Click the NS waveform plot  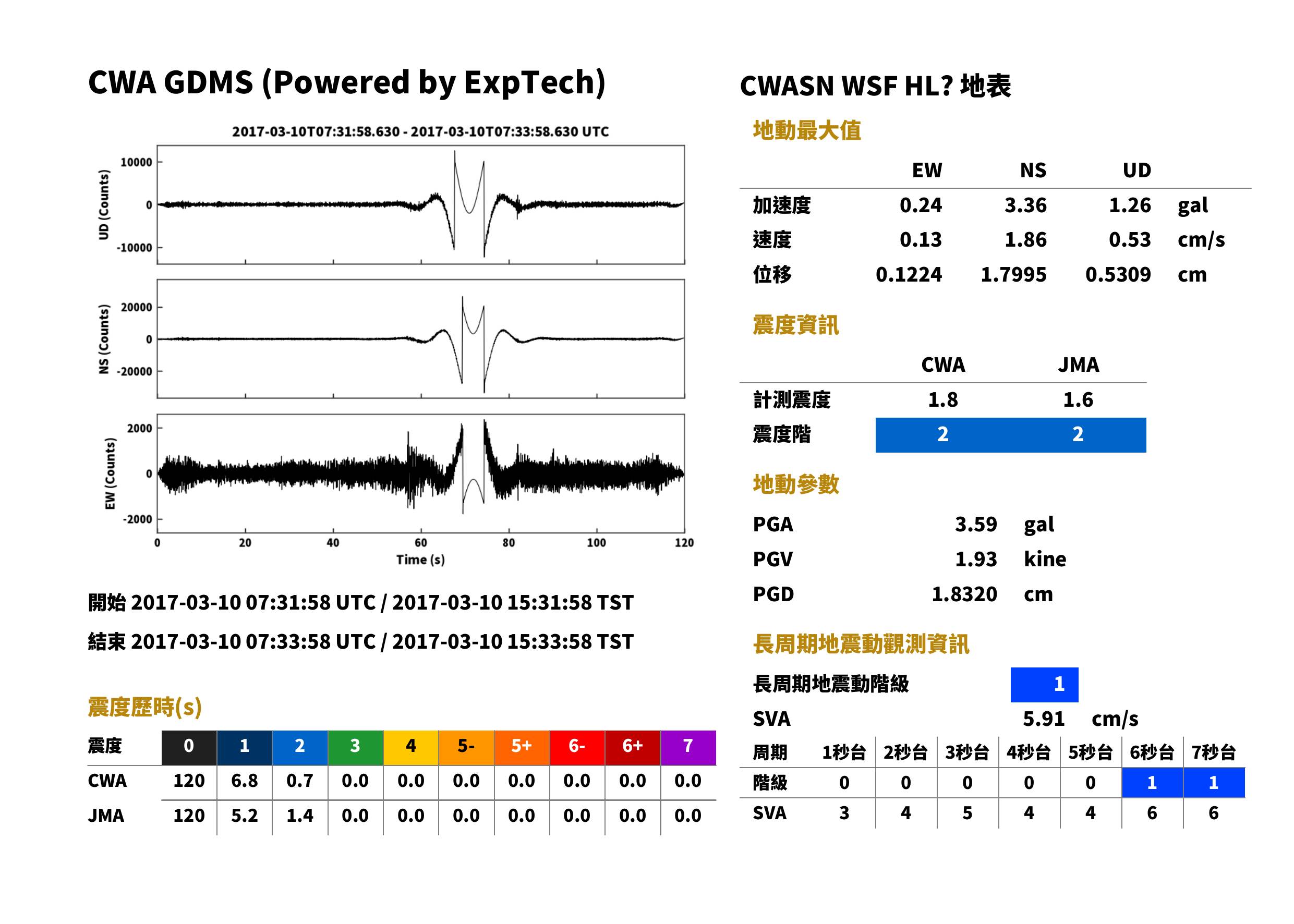point(420,339)
